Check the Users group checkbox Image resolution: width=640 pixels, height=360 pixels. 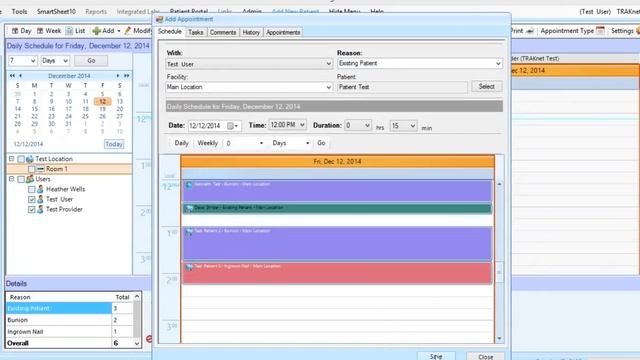tap(21, 179)
